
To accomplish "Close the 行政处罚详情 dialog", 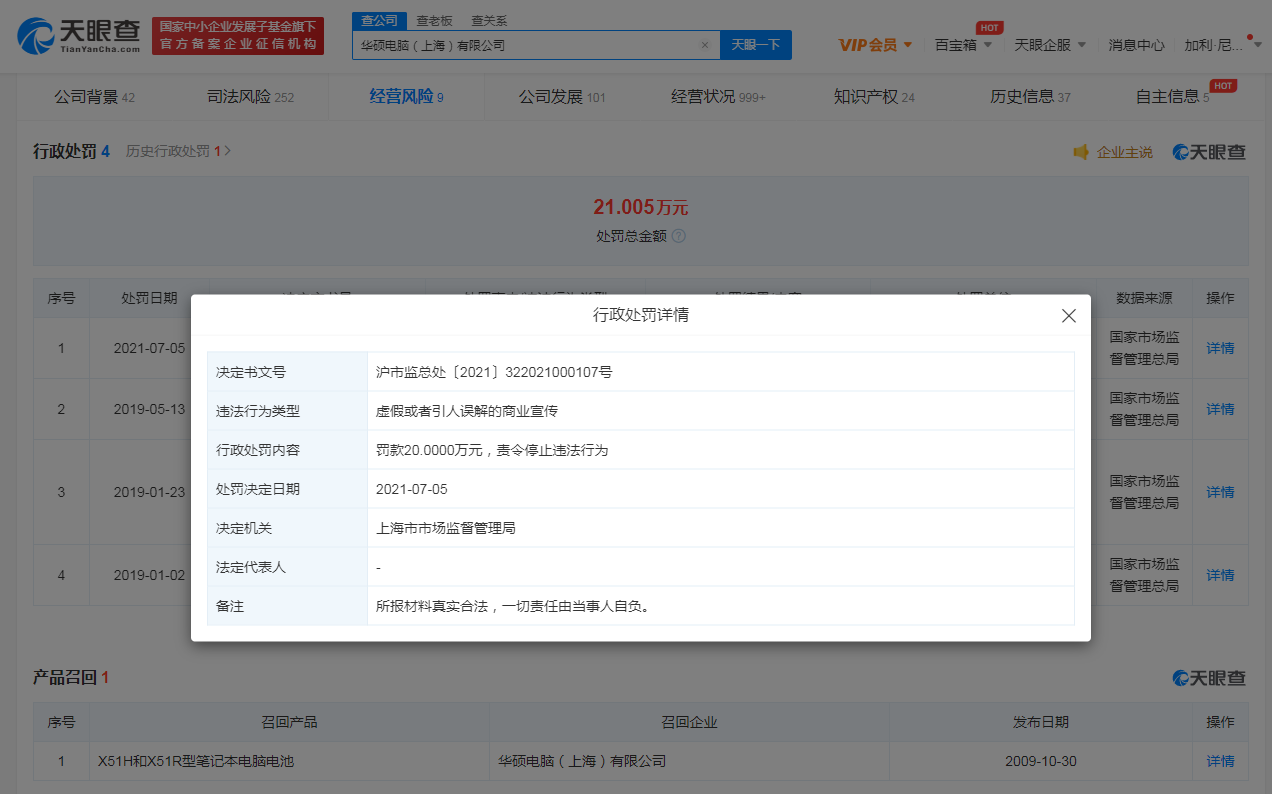I will (x=1068, y=316).
